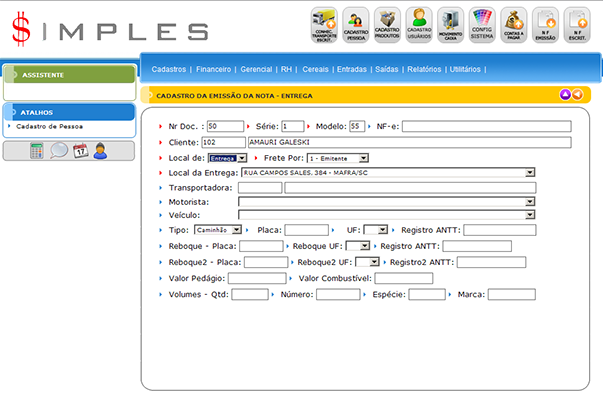This screenshot has width=603, height=393.
Task: Open the Local de dropdown
Action: coord(227,158)
